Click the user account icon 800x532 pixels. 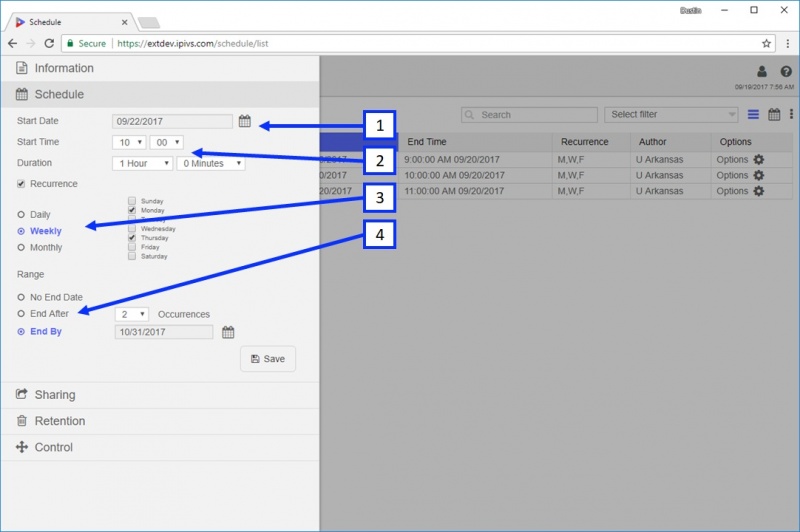(762, 71)
